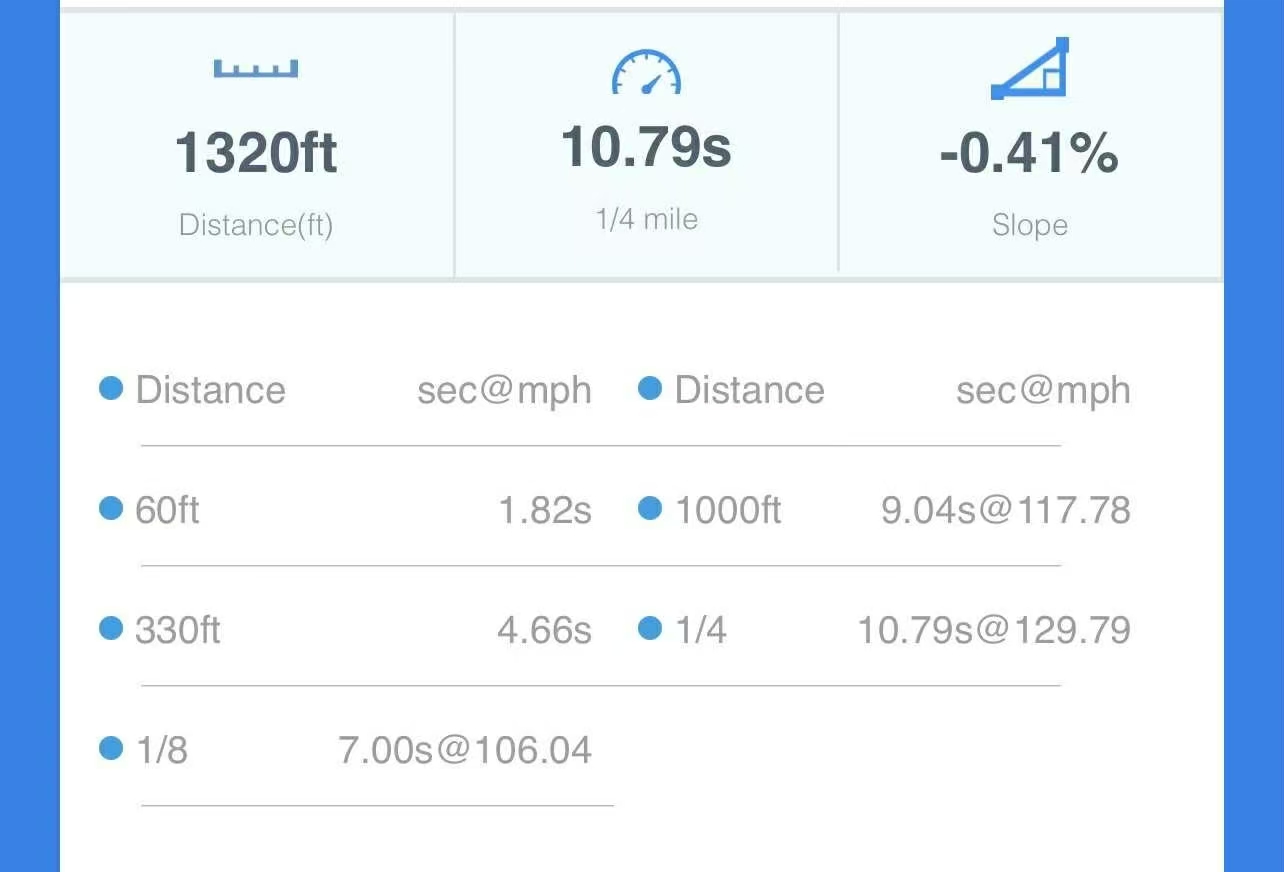
Task: Select the -0.41% slope value
Action: tap(1029, 153)
